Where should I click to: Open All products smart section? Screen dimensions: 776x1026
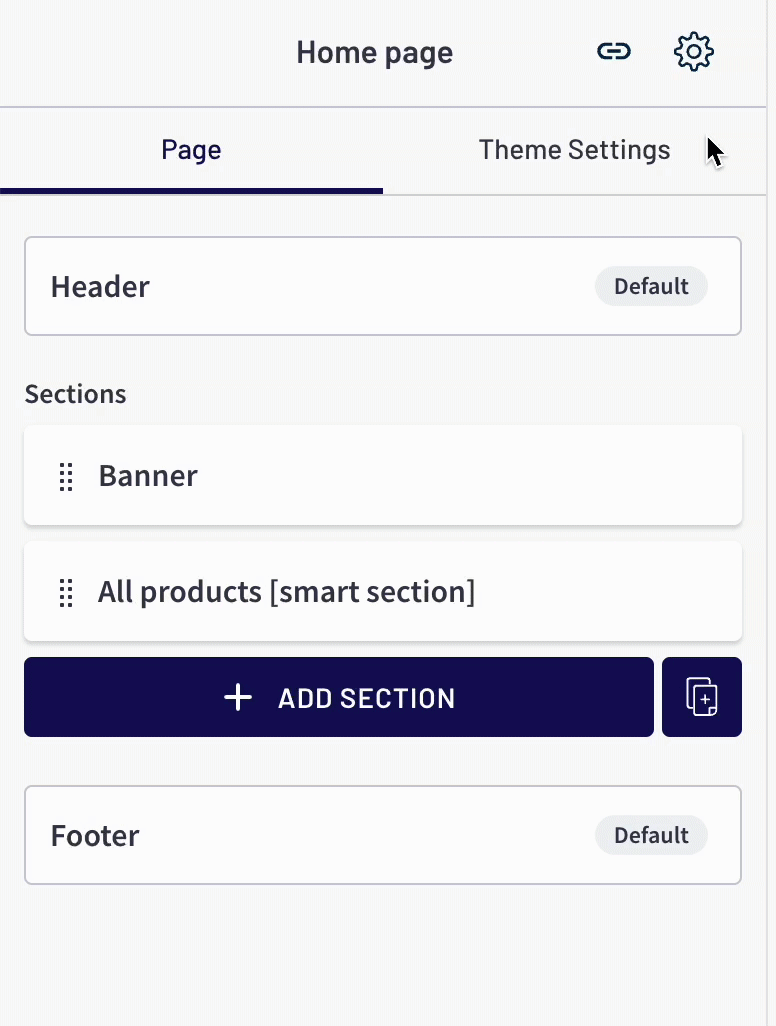tap(383, 591)
